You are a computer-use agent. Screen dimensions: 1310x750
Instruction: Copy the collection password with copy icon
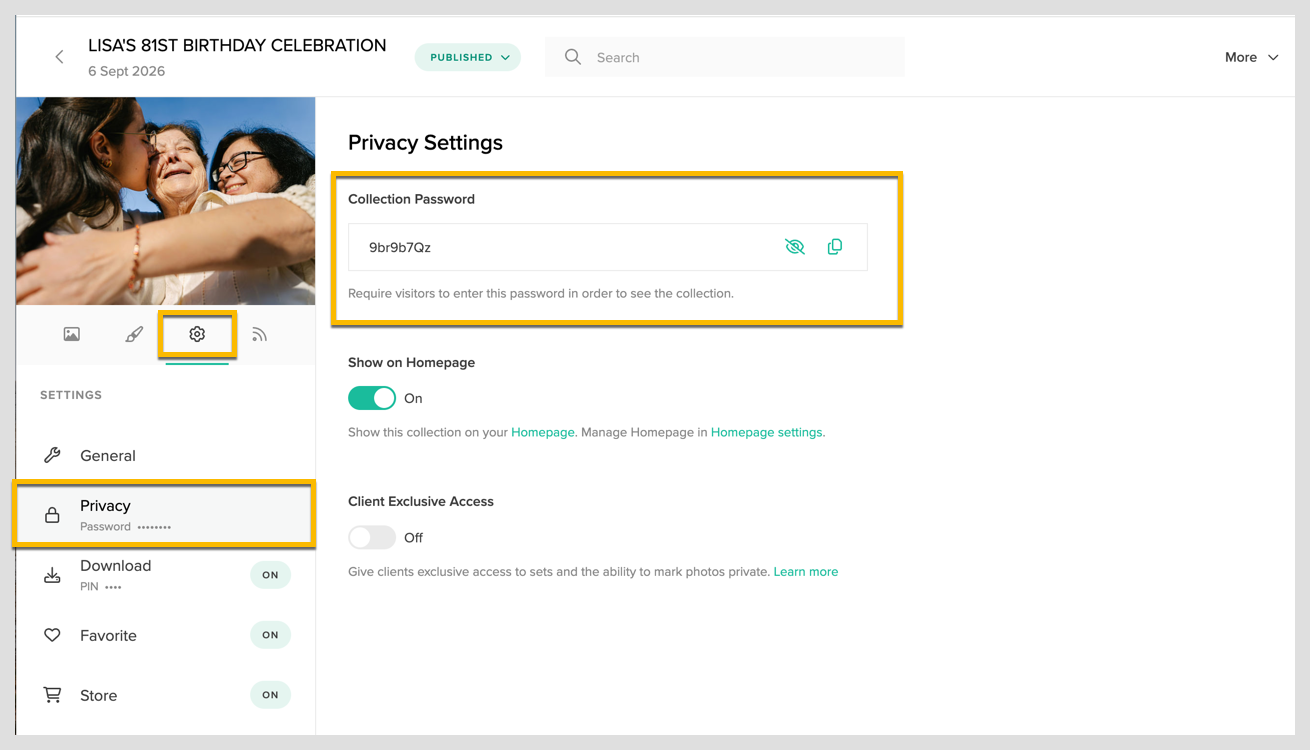point(835,247)
